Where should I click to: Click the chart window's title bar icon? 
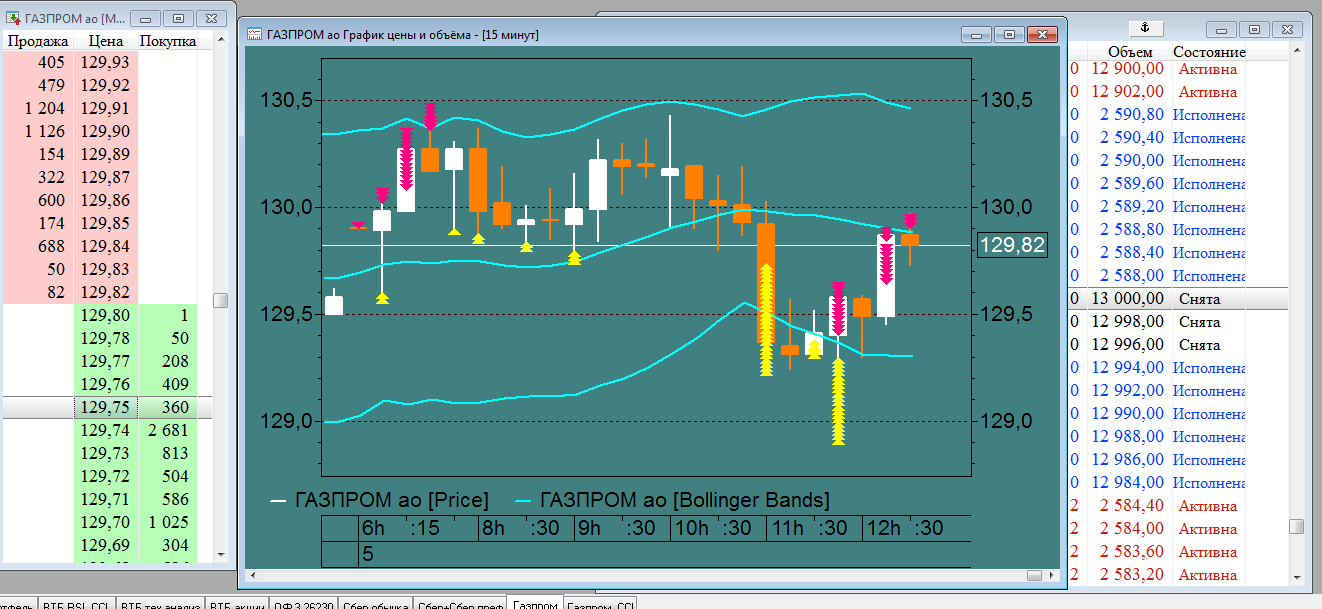point(254,34)
